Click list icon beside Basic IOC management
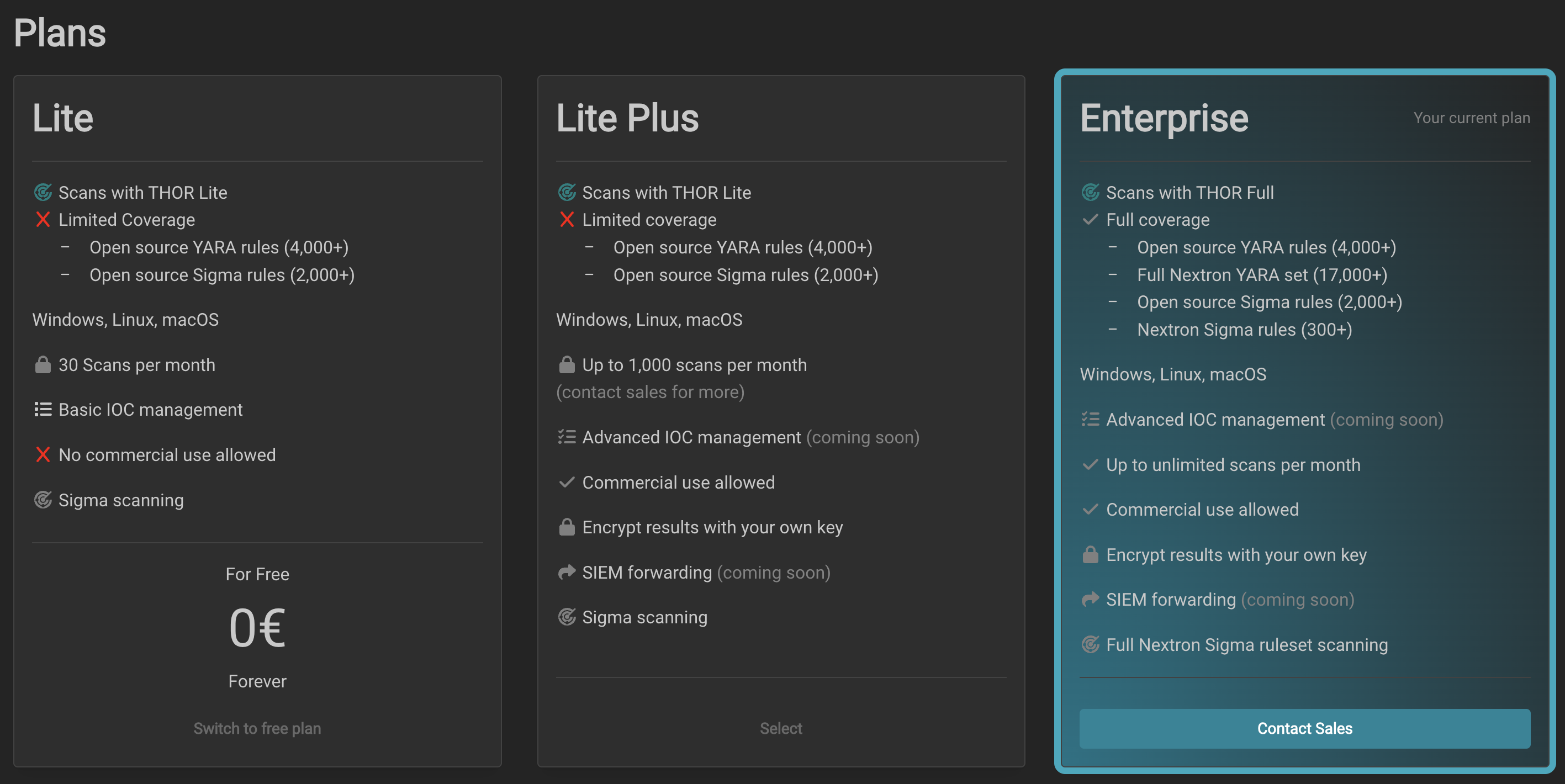 pyautogui.click(x=43, y=410)
